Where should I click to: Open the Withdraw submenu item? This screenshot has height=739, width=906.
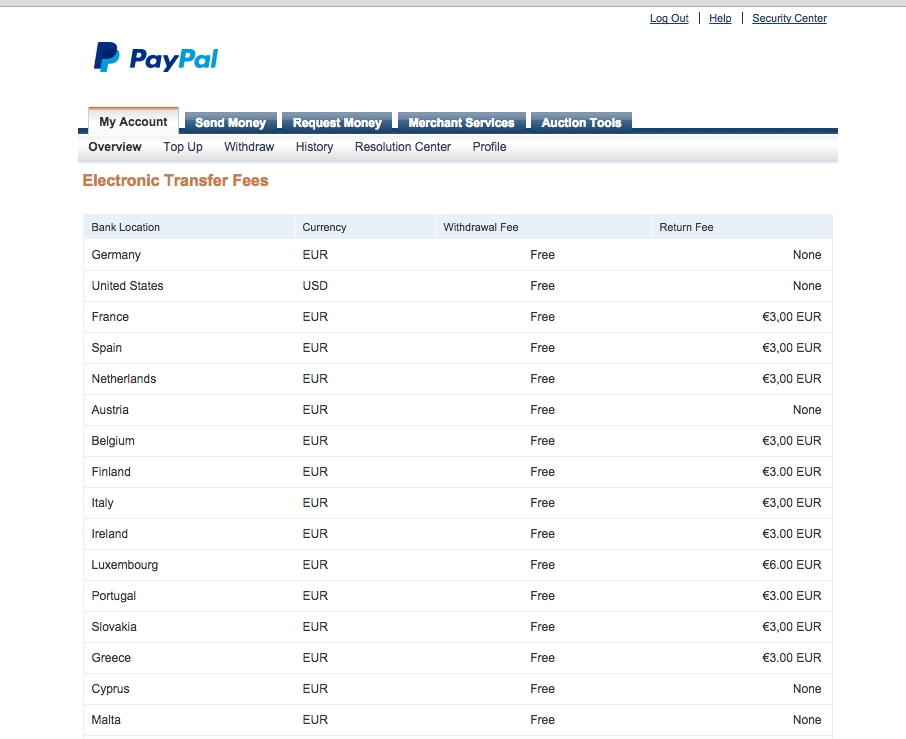click(x=249, y=147)
